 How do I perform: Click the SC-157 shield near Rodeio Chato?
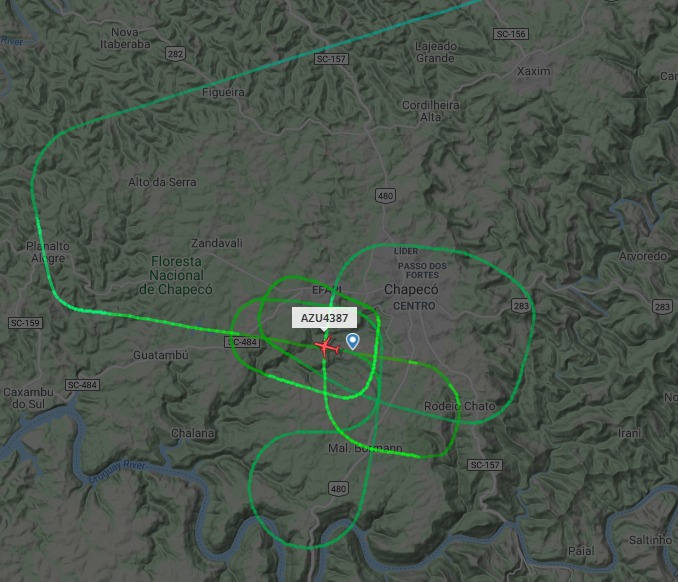point(485,465)
